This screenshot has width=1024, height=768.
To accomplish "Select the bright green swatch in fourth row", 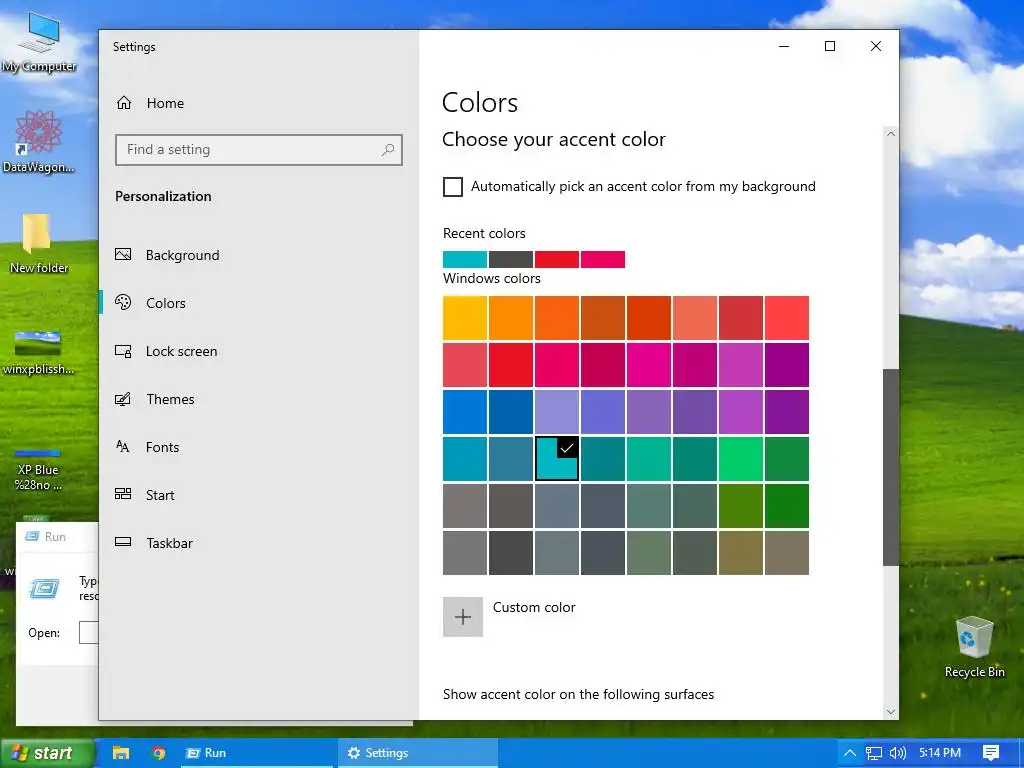I will tap(741, 459).
